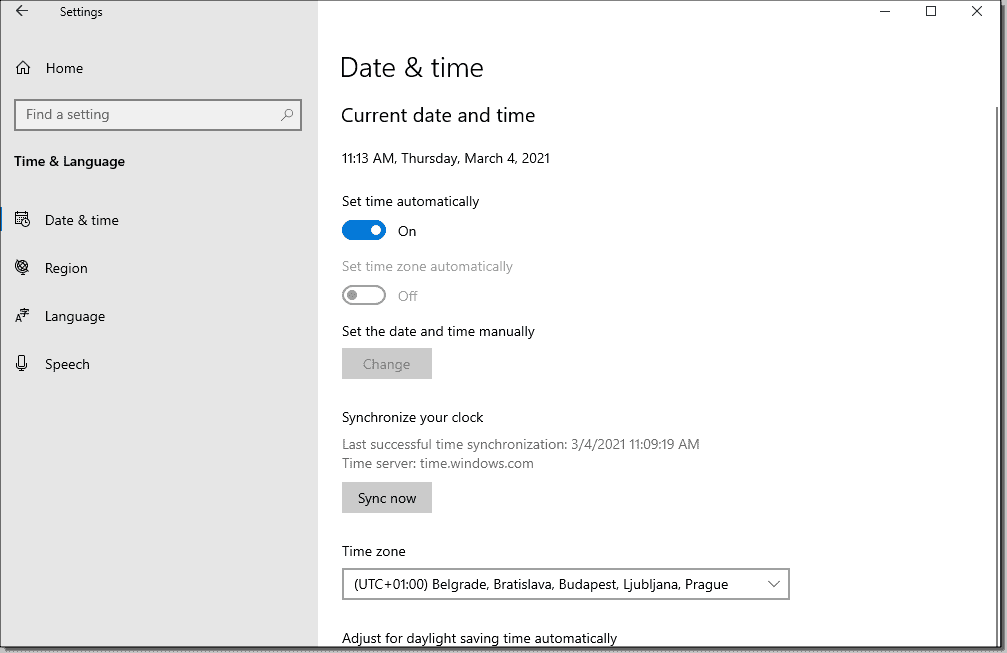This screenshot has width=1007, height=653.
Task: Click the search magnifier in Find a setting
Action: [286, 114]
